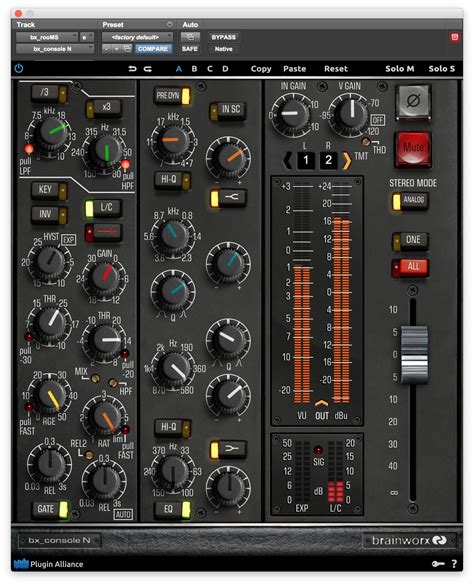474x585 pixels.
Task: Select channel 2 box
Action: 328,160
